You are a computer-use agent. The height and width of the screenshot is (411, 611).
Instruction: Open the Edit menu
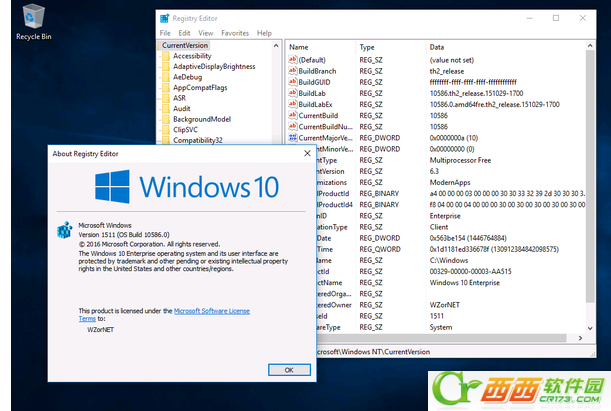pyautogui.click(x=184, y=33)
